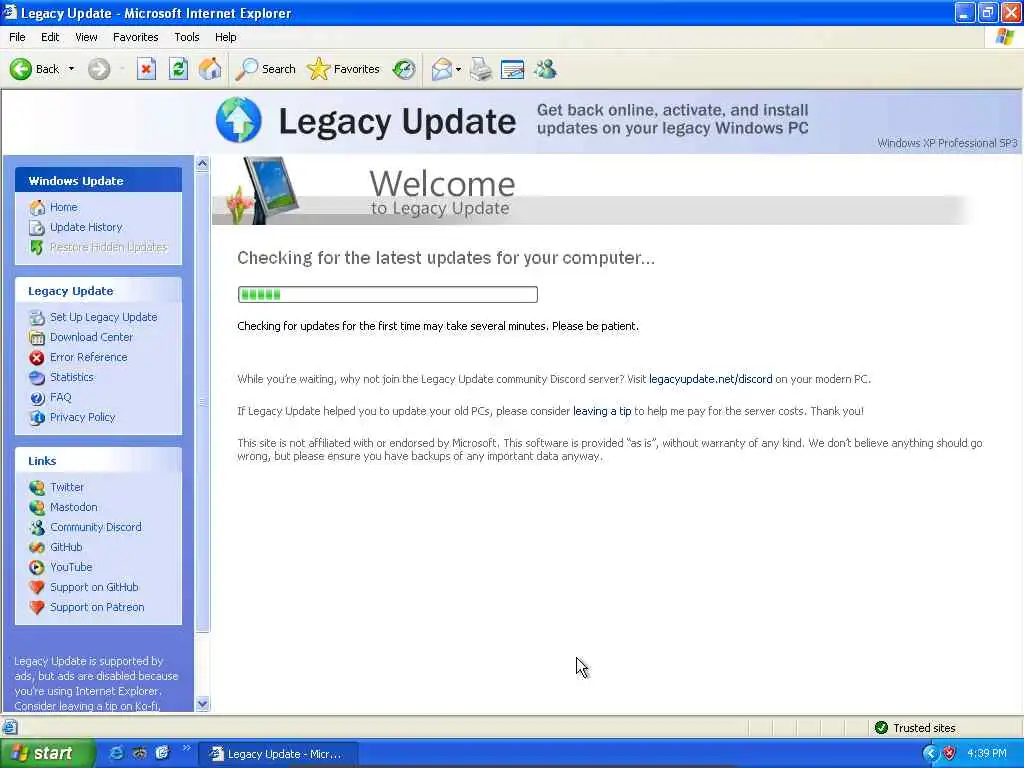Open the Help menu

point(226,37)
